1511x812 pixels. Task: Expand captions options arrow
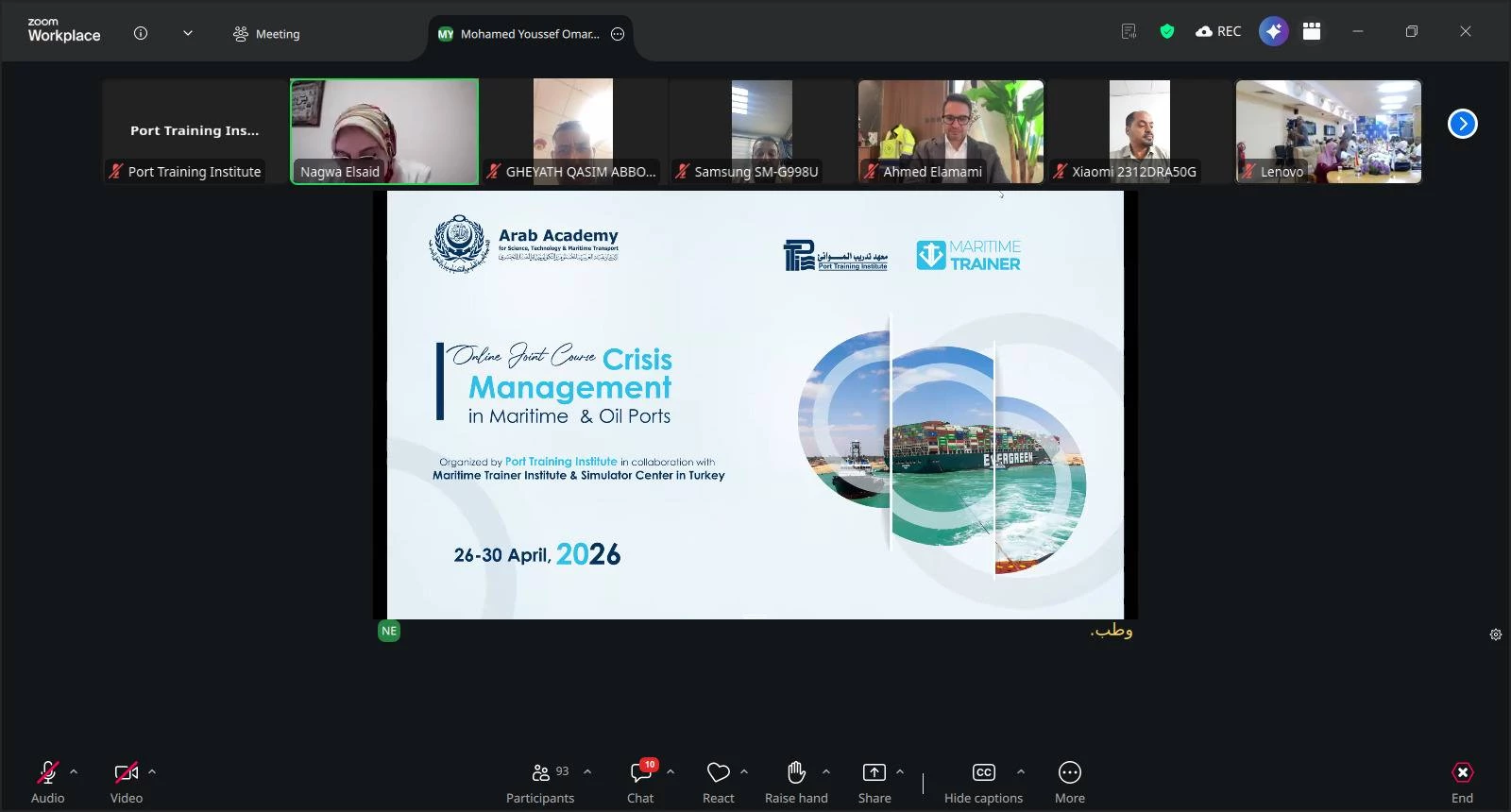point(1021,772)
